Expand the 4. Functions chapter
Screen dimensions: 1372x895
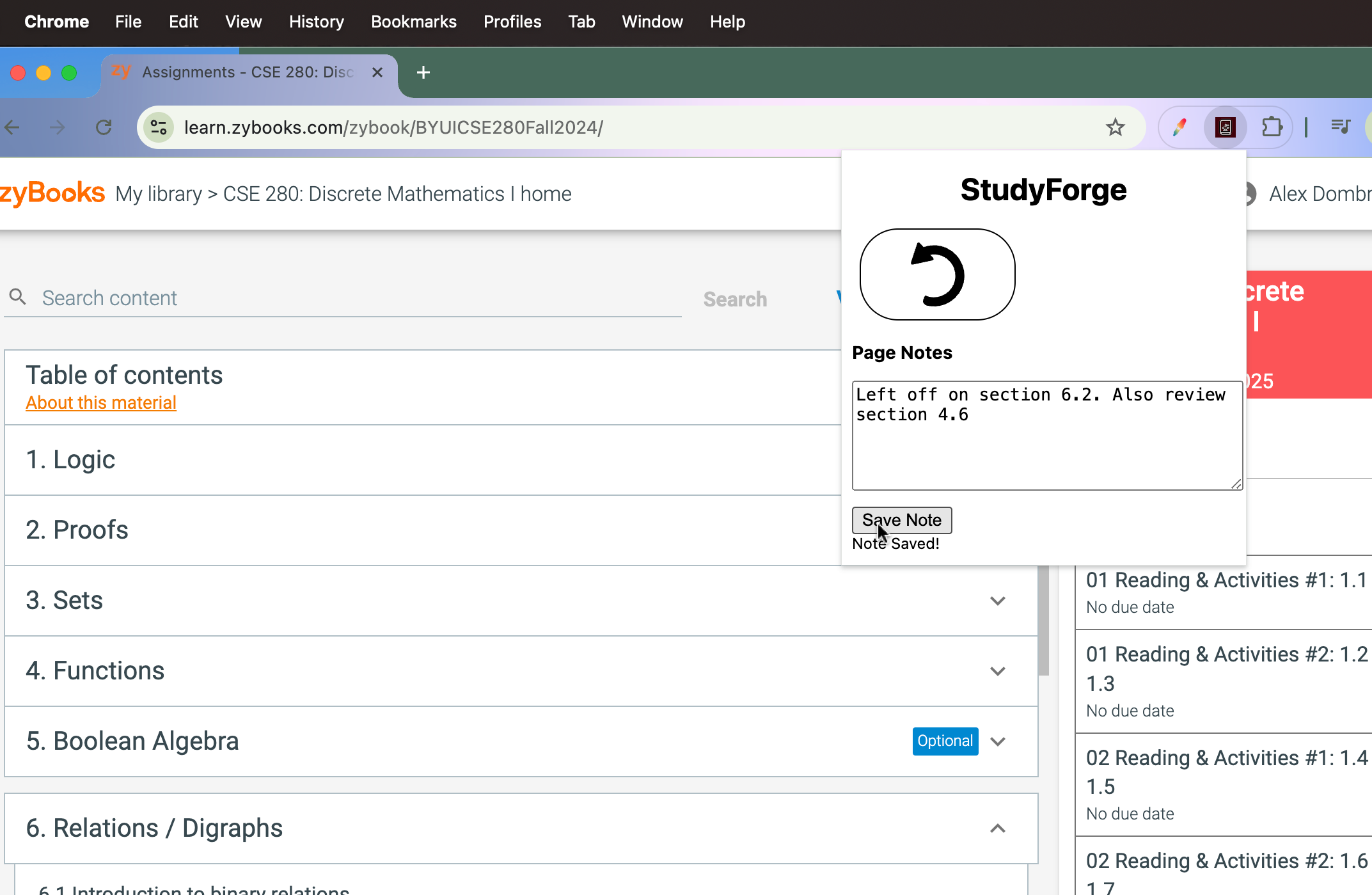pyautogui.click(x=998, y=671)
